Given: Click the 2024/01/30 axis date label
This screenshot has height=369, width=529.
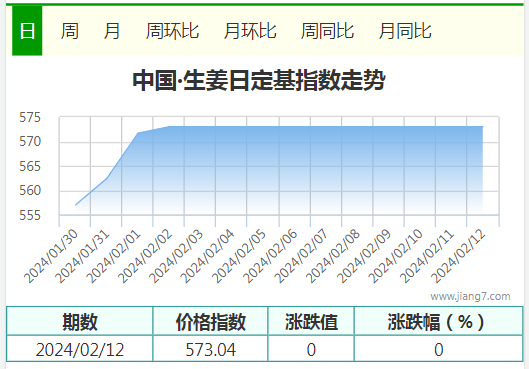Looking at the screenshot, I should pyautogui.click(x=51, y=256).
